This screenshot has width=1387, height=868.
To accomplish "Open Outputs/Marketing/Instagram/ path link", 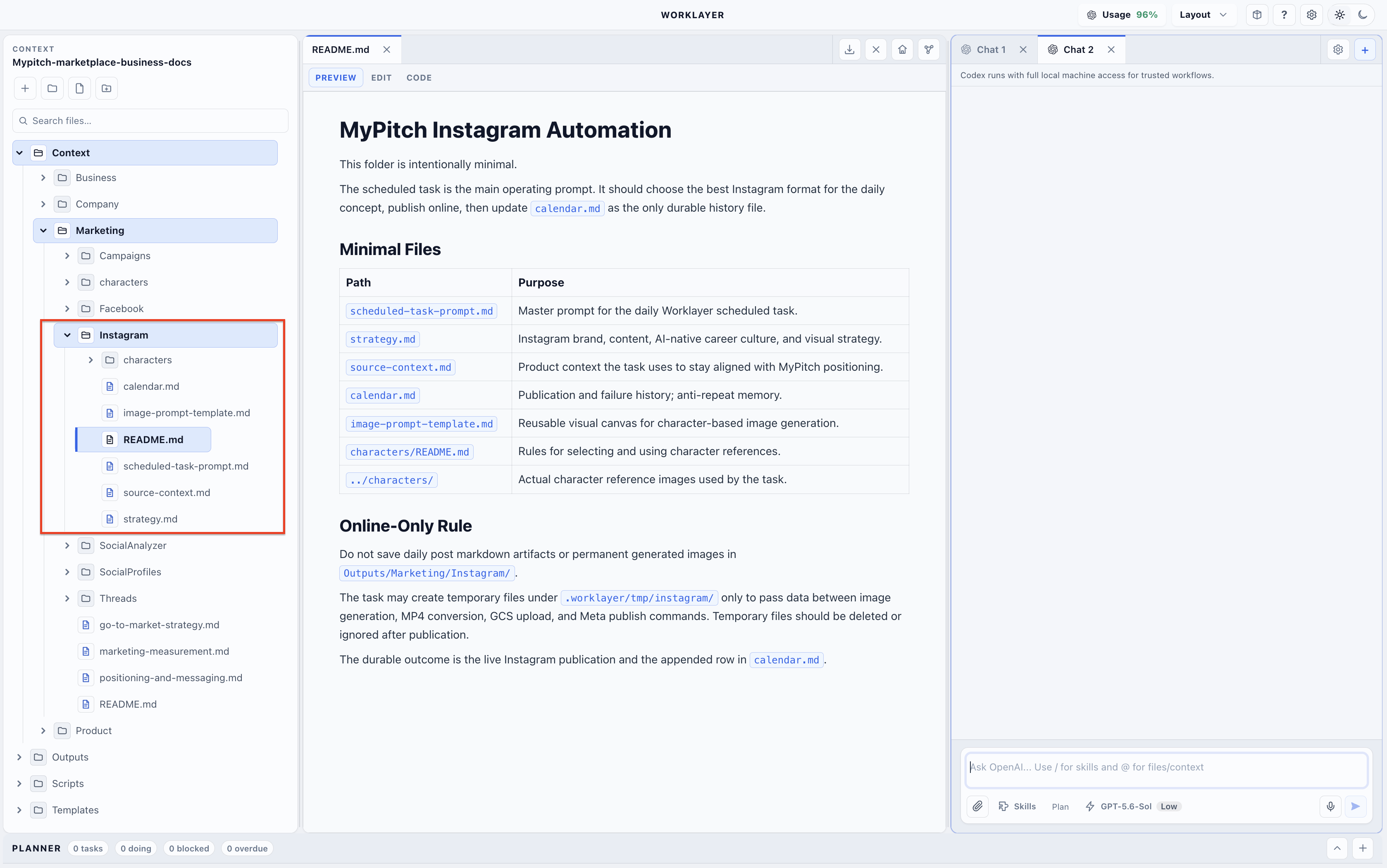I will (427, 573).
